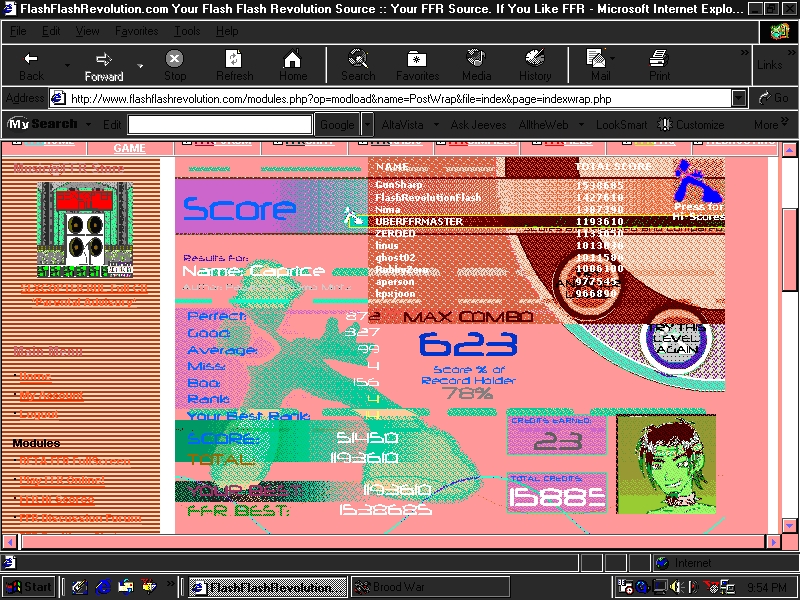Image resolution: width=800 pixels, height=600 pixels.
Task: Click the Logout sidebar link
Action: click(39, 414)
